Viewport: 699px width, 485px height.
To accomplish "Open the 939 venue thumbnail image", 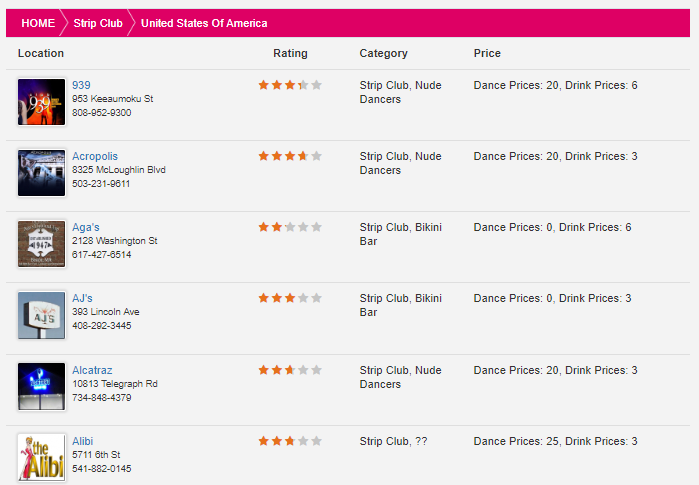I will tap(41, 102).
